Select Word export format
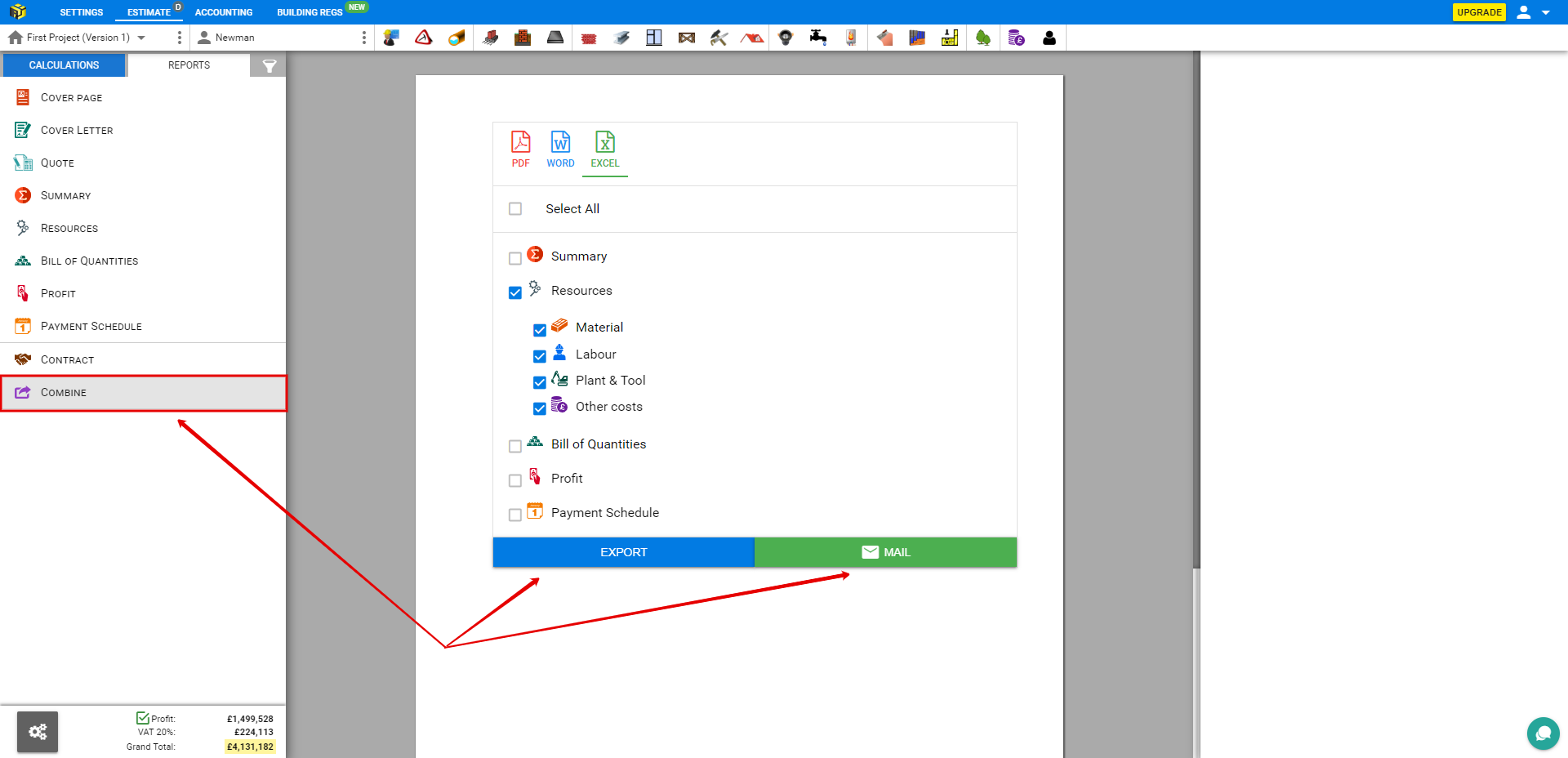This screenshot has height=758, width=1568. click(x=560, y=149)
